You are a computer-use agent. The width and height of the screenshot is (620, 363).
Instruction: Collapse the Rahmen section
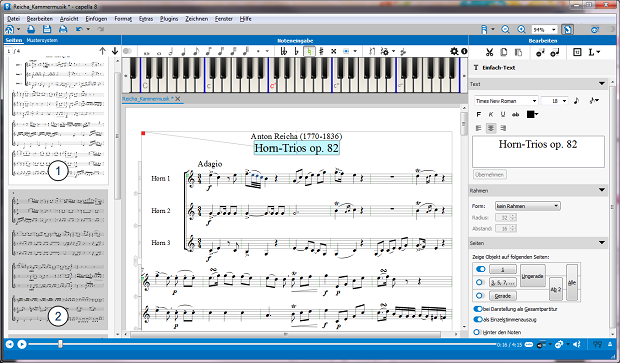(602, 191)
